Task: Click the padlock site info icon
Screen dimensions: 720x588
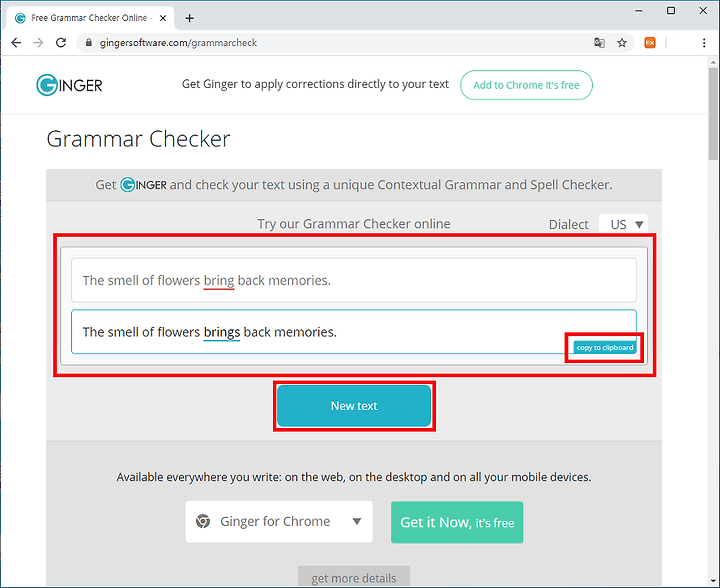Action: 90,43
